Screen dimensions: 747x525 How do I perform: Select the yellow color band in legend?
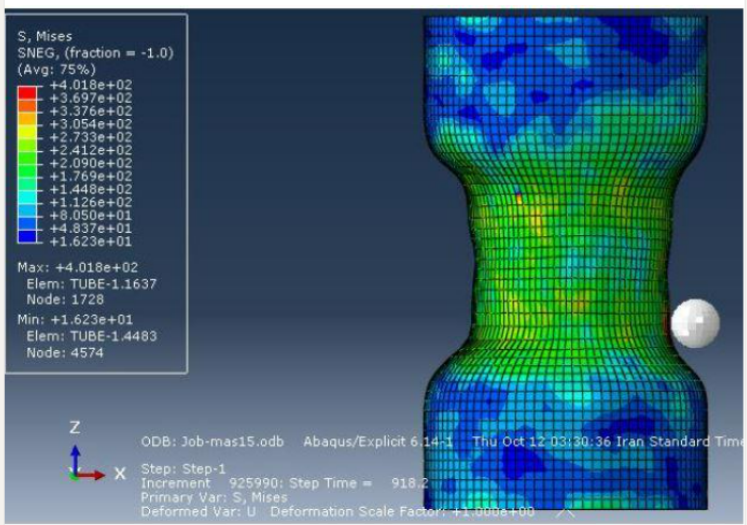point(27,131)
